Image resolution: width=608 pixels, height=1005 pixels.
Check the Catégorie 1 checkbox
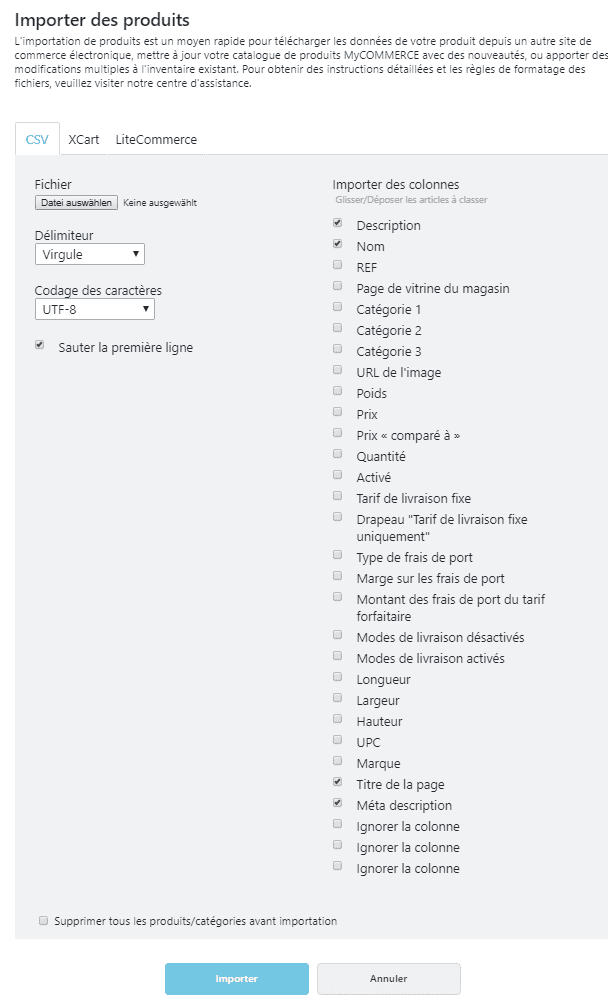point(338,307)
